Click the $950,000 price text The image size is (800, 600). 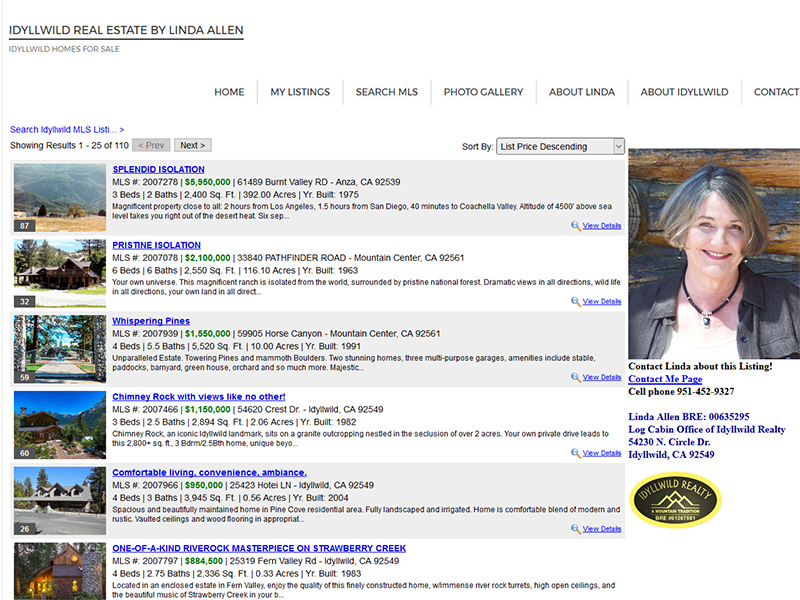(204, 486)
